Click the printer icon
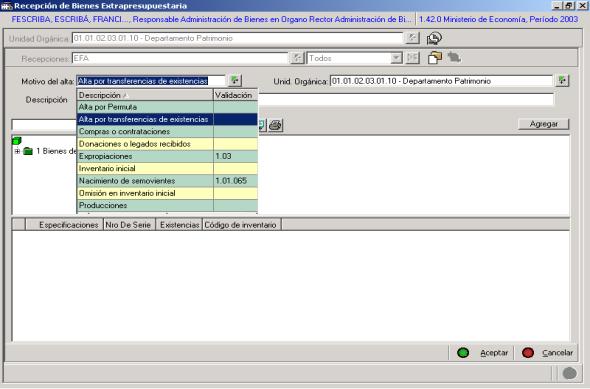Viewport: 590px width, 389px height. click(x=276, y=125)
